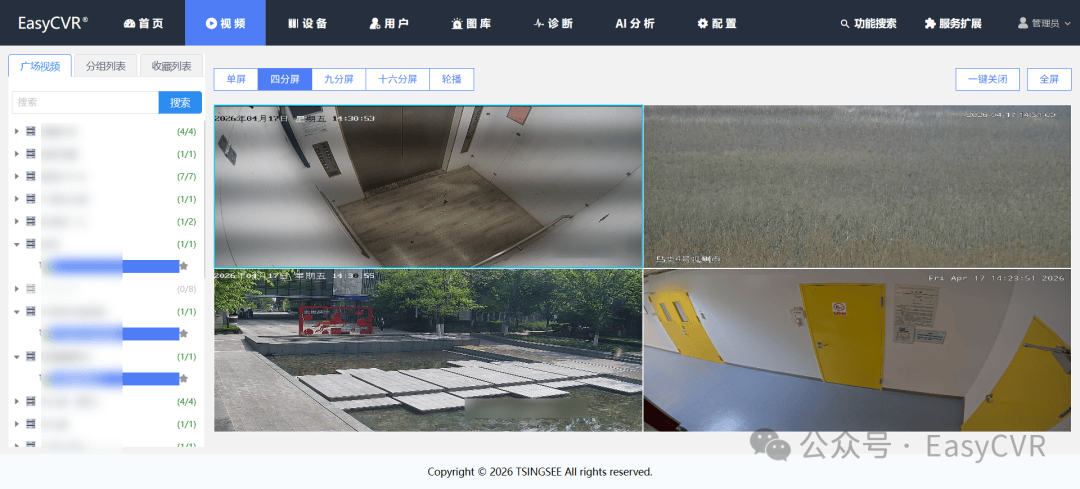Select the 十六分屏 sixteen-screen layout
1080x489 pixels.
[397, 79]
